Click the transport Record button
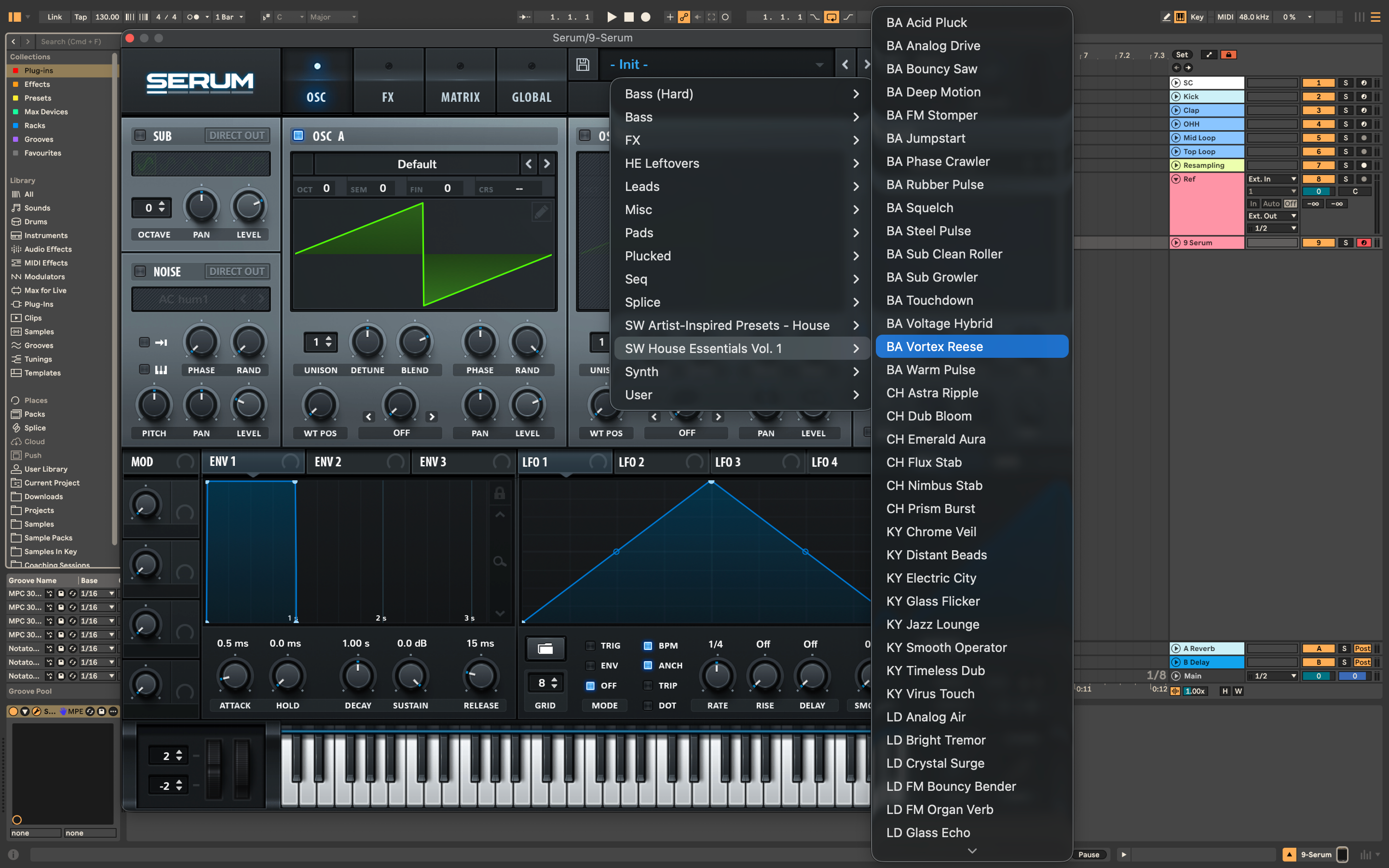 tap(646, 17)
